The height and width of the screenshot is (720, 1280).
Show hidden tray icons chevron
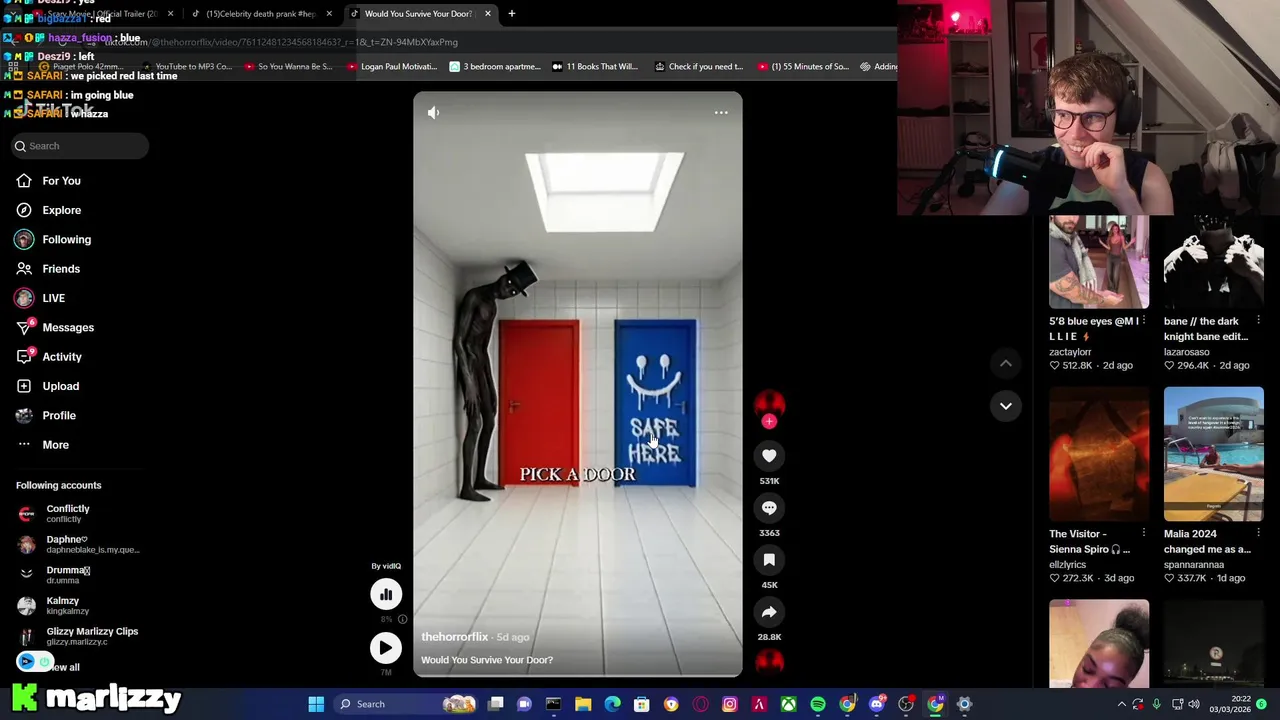(x=1121, y=704)
